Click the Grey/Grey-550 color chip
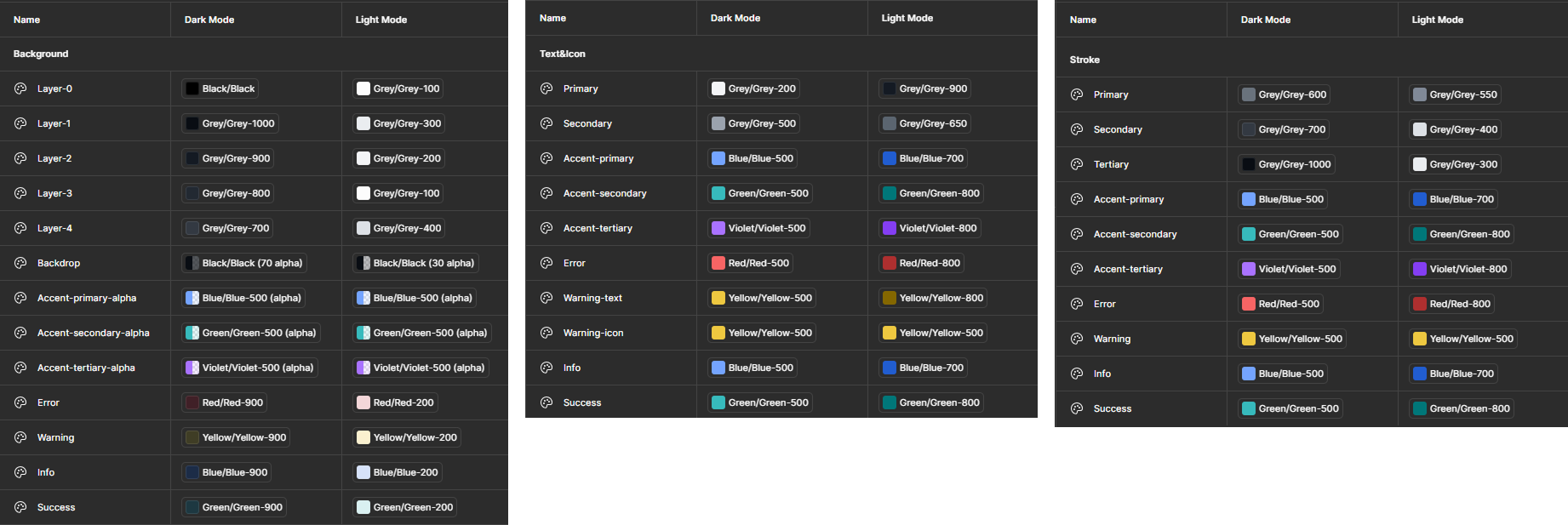Image resolution: width=1568 pixels, height=525 pixels. [x=1455, y=94]
